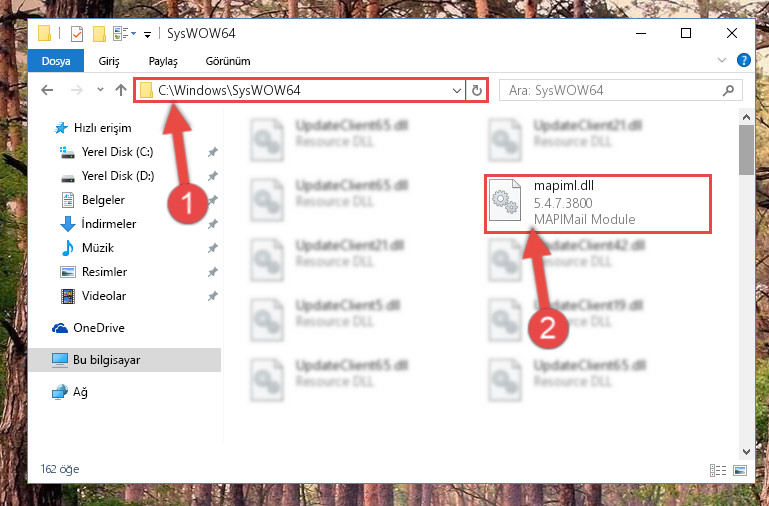Click the search magnifier icon
Screen dimensions: 769x506
729,90
